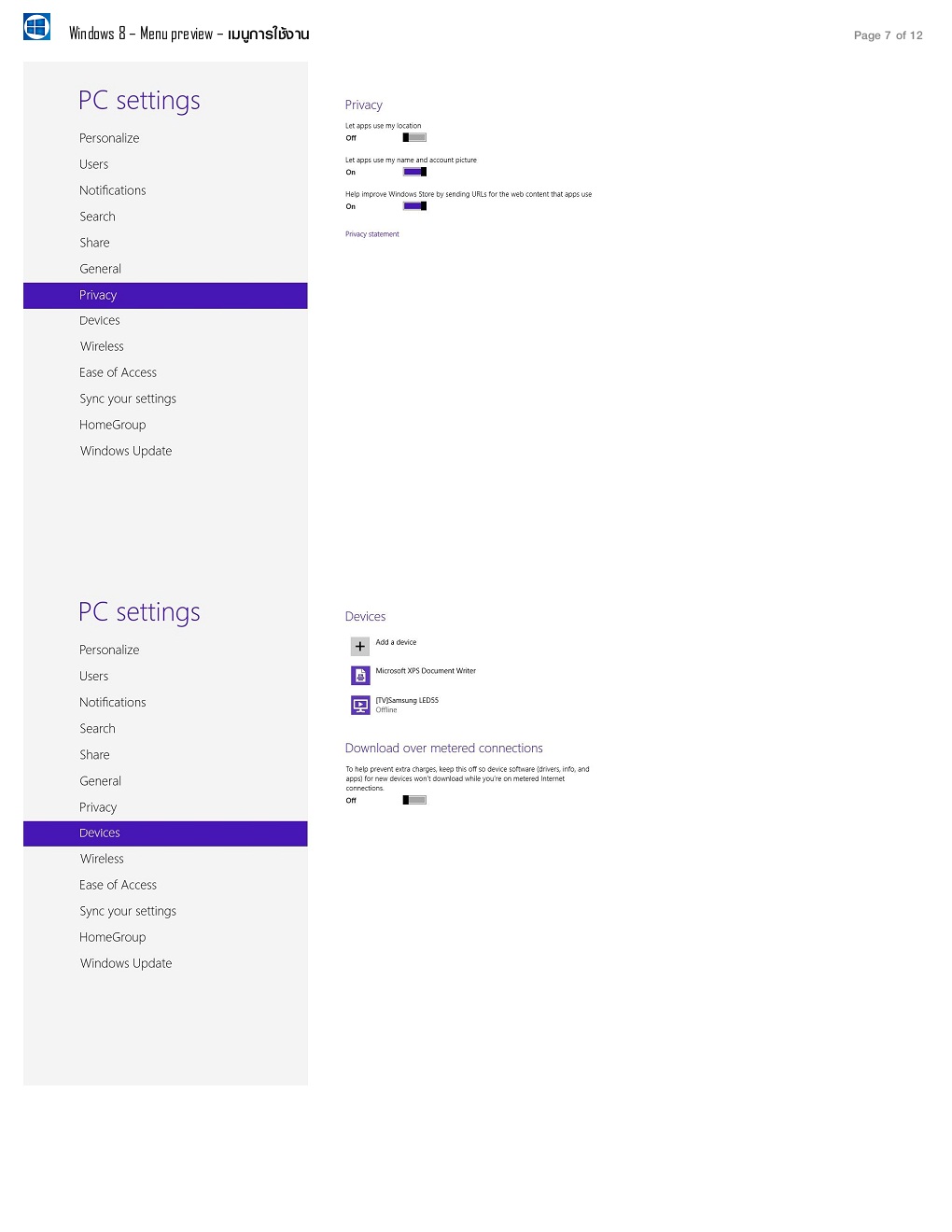Select Privacy in the upper settings menu

tap(165, 295)
